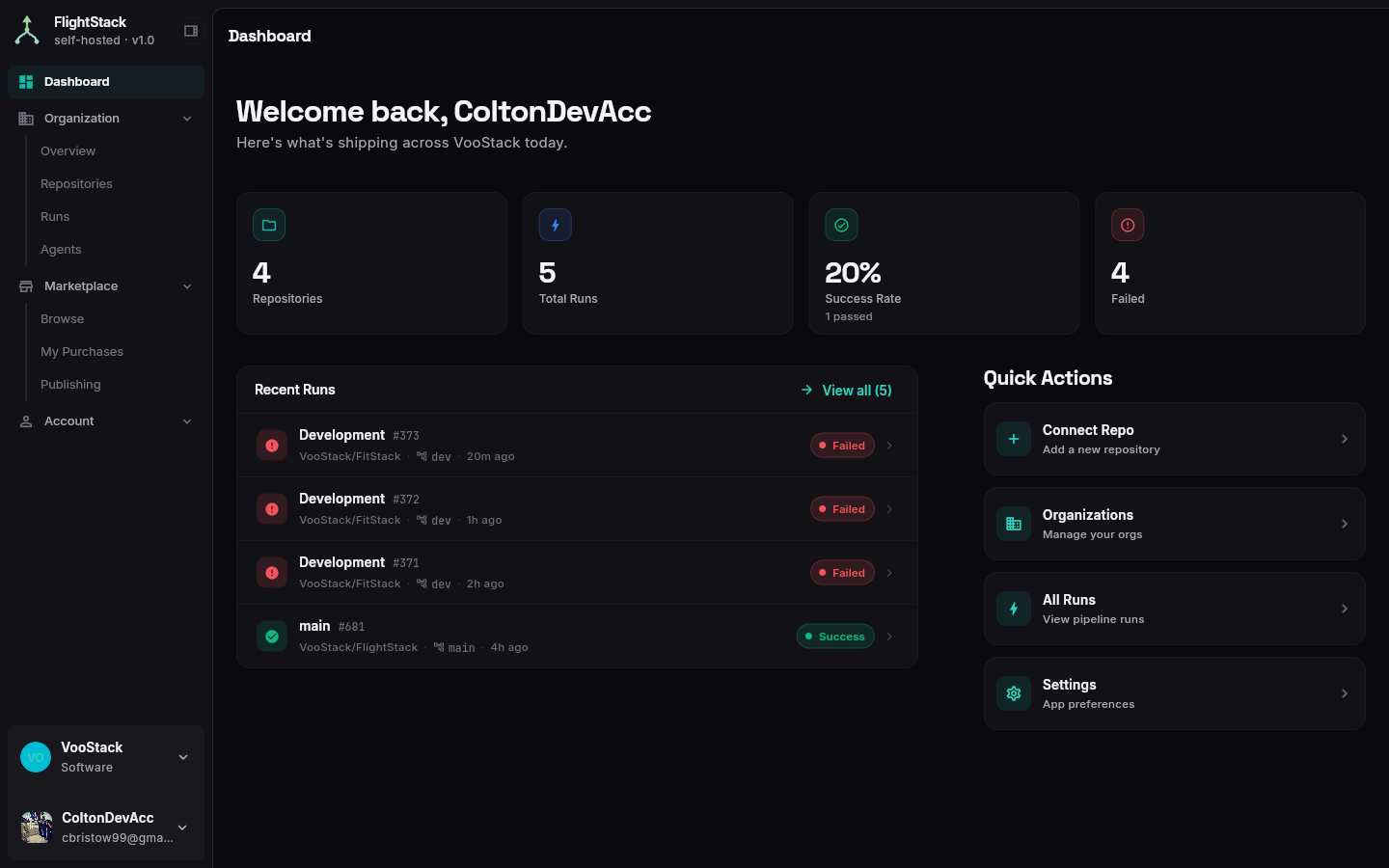The width and height of the screenshot is (1389, 868).
Task: Click "20m ago" timestamp text
Action: [x=490, y=456]
